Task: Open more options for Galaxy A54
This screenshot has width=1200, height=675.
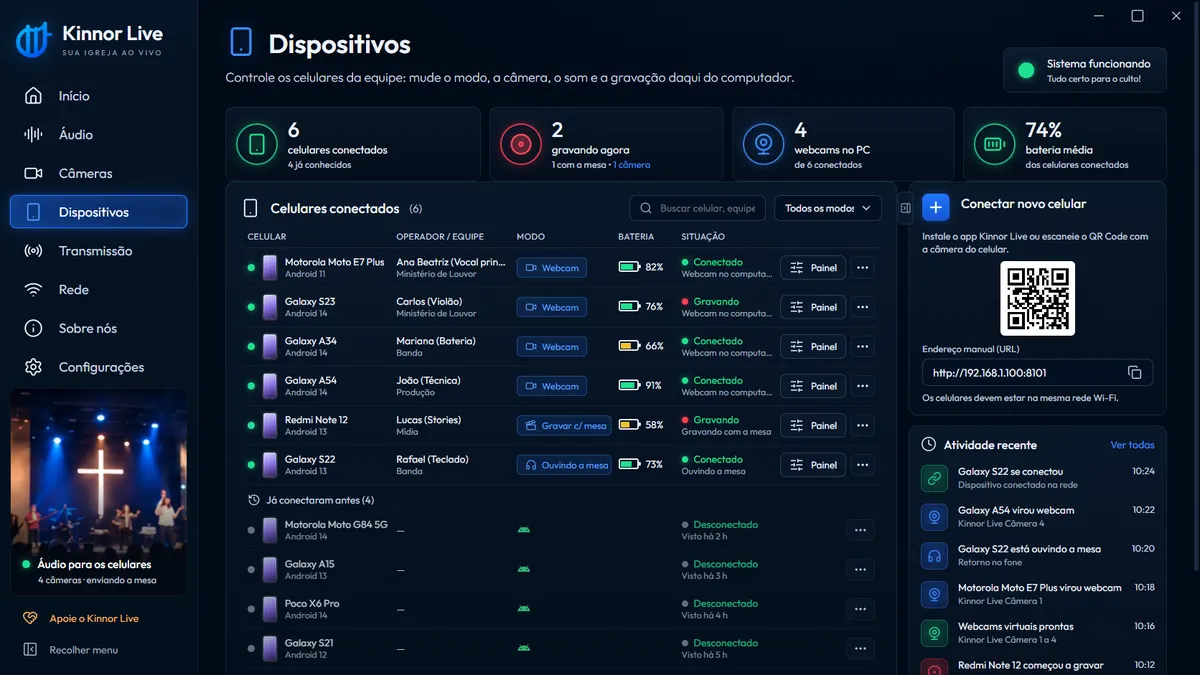Action: pyautogui.click(x=860, y=386)
